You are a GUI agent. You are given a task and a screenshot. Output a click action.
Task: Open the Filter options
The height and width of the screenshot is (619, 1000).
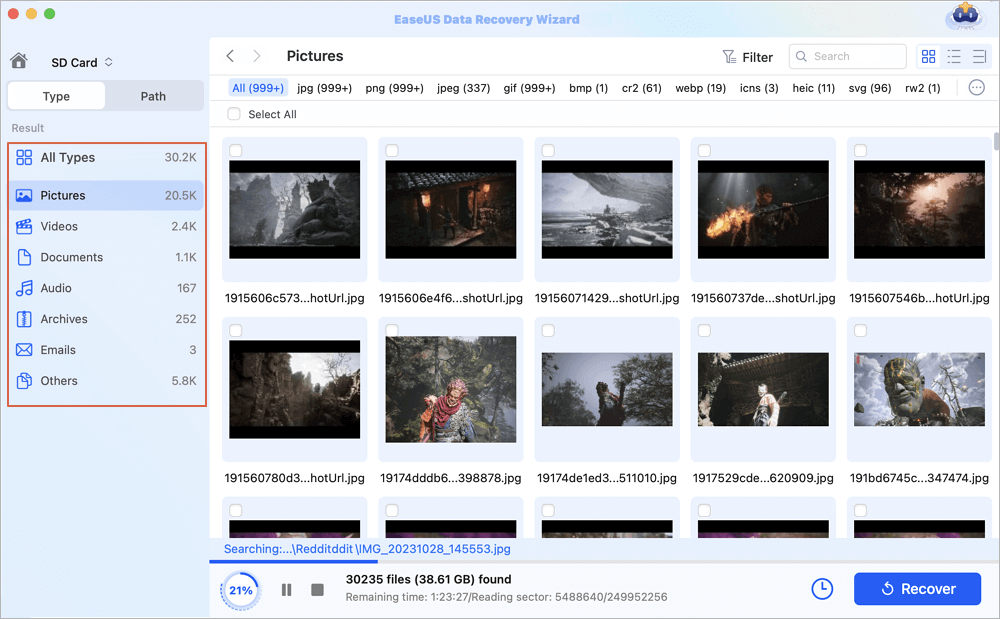click(x=747, y=57)
